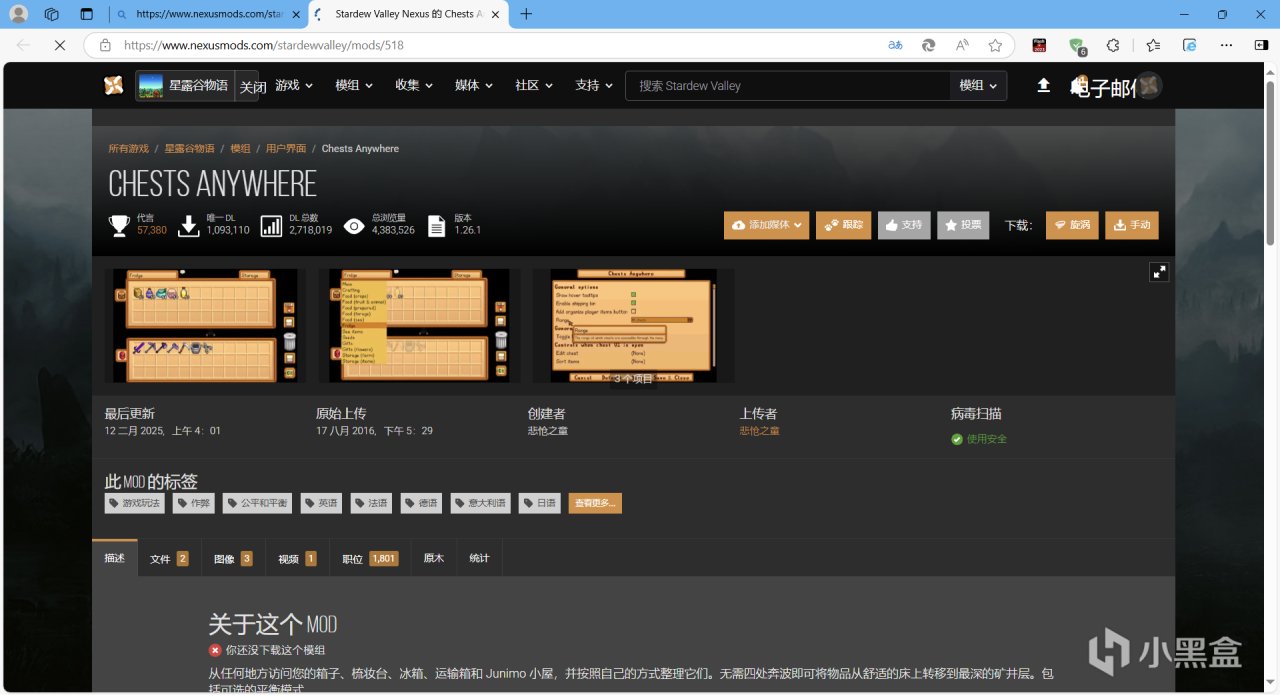Click the address bar URL

click(264, 45)
